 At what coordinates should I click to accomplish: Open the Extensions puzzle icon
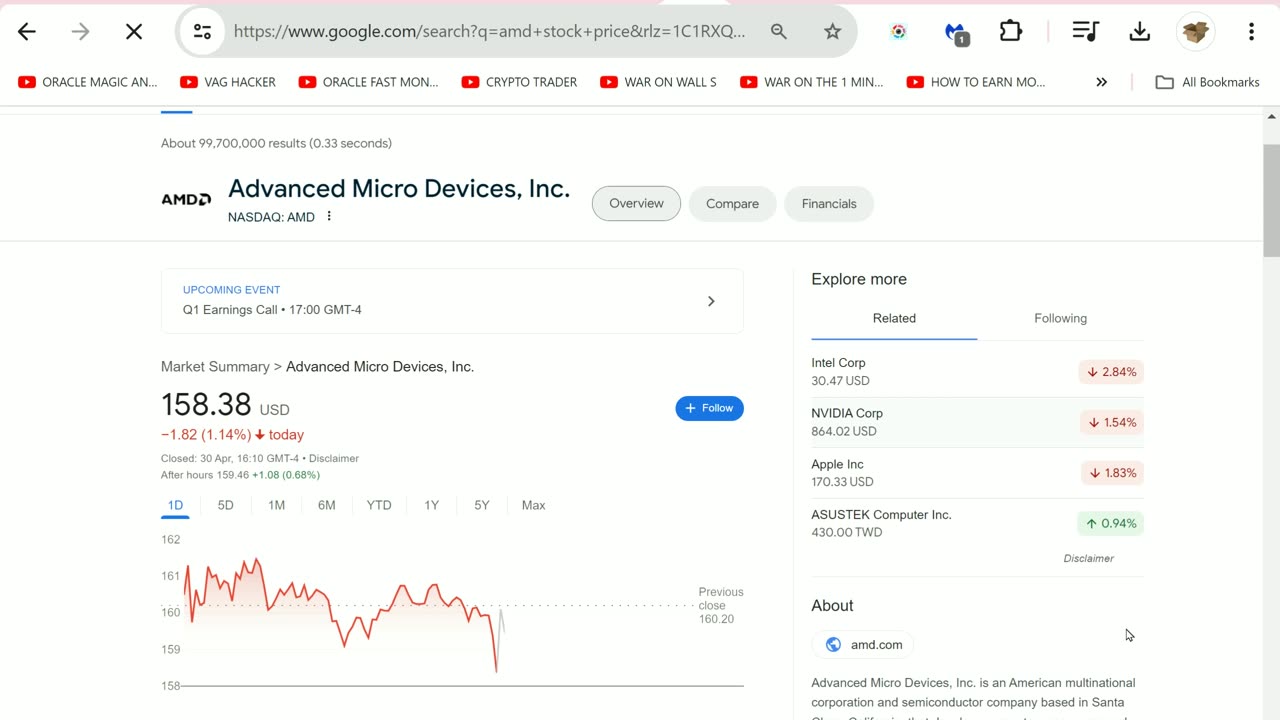(x=1011, y=32)
